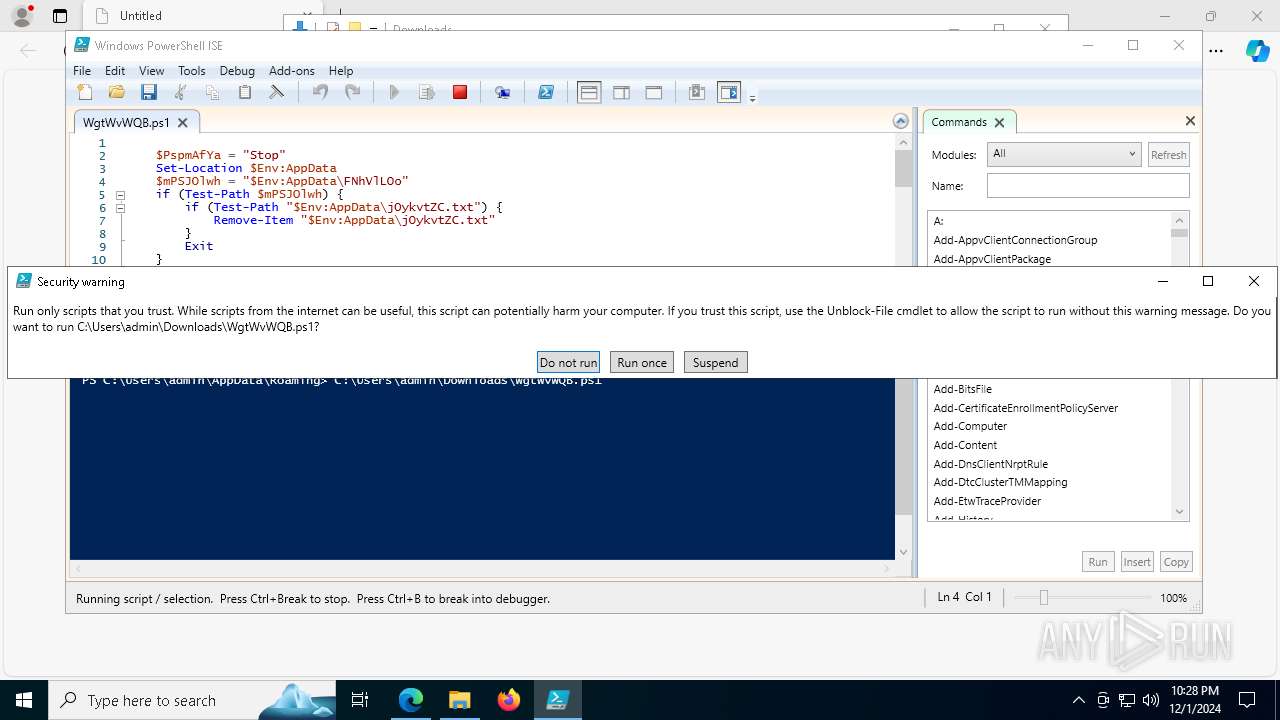Paste from clipboard toolbar icon
The width and height of the screenshot is (1280, 720).
[x=245, y=93]
